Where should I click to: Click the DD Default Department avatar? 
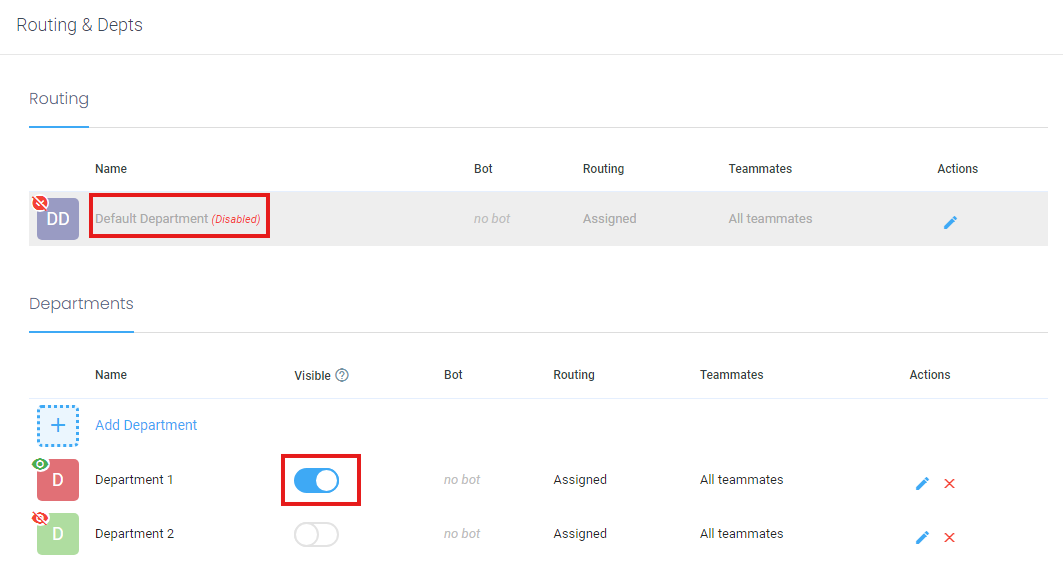58,219
